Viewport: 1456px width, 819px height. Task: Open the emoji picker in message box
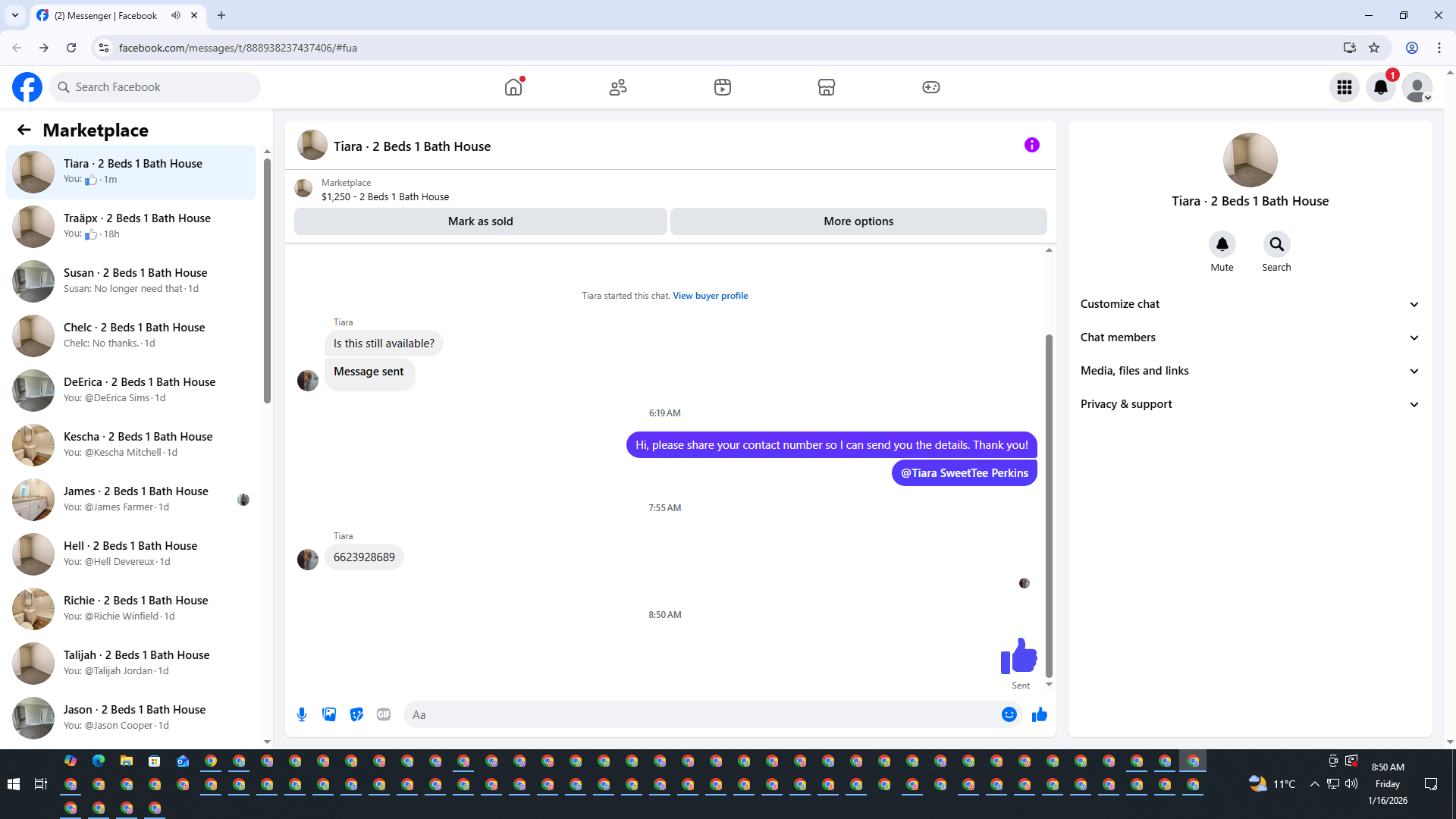[1009, 714]
